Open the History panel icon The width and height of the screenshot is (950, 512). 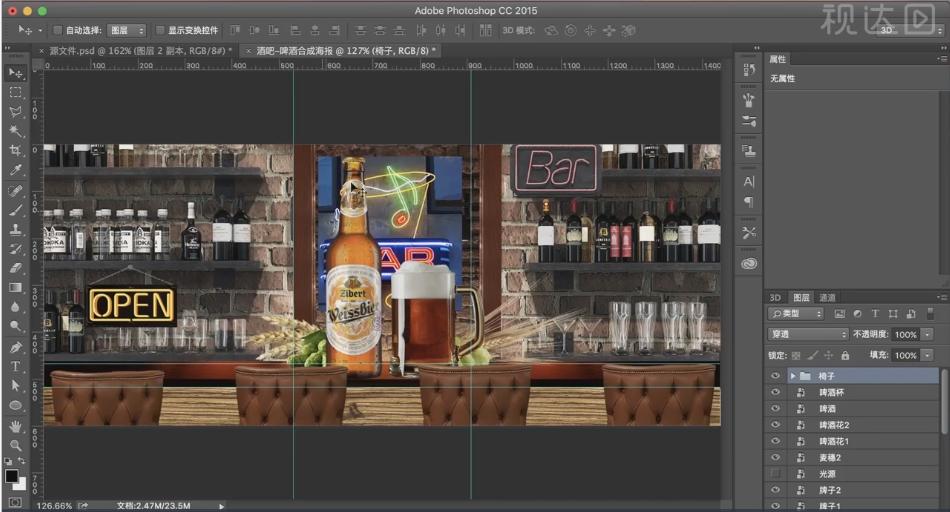(749, 70)
